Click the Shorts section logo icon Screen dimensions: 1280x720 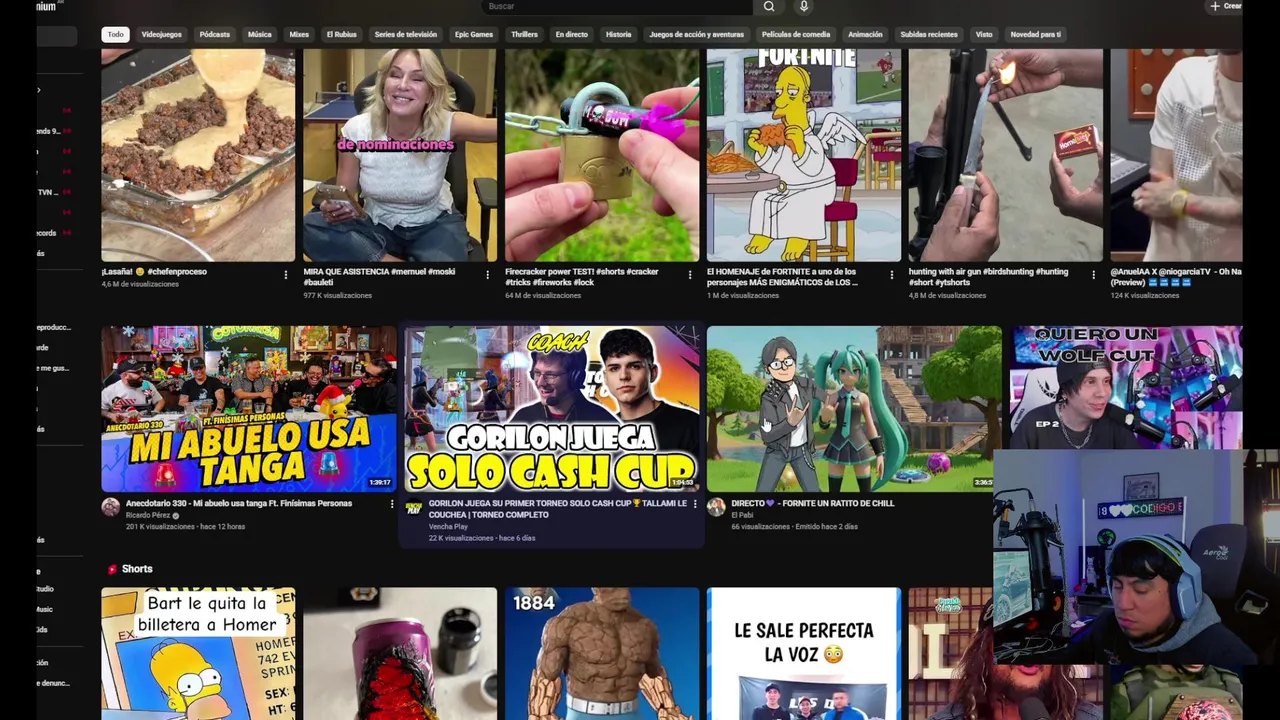coord(112,569)
